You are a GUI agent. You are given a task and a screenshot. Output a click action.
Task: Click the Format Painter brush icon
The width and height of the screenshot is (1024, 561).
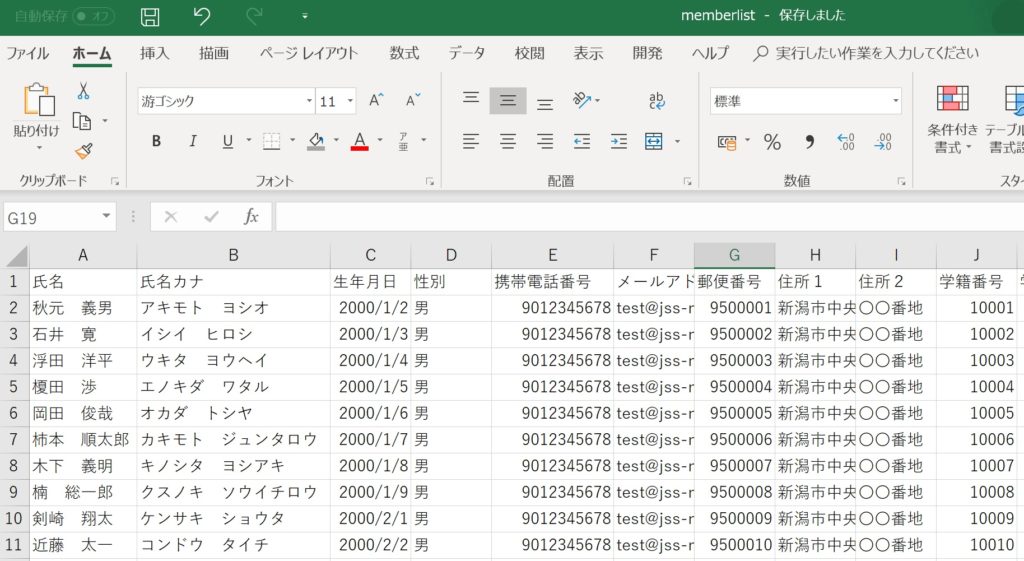click(84, 152)
